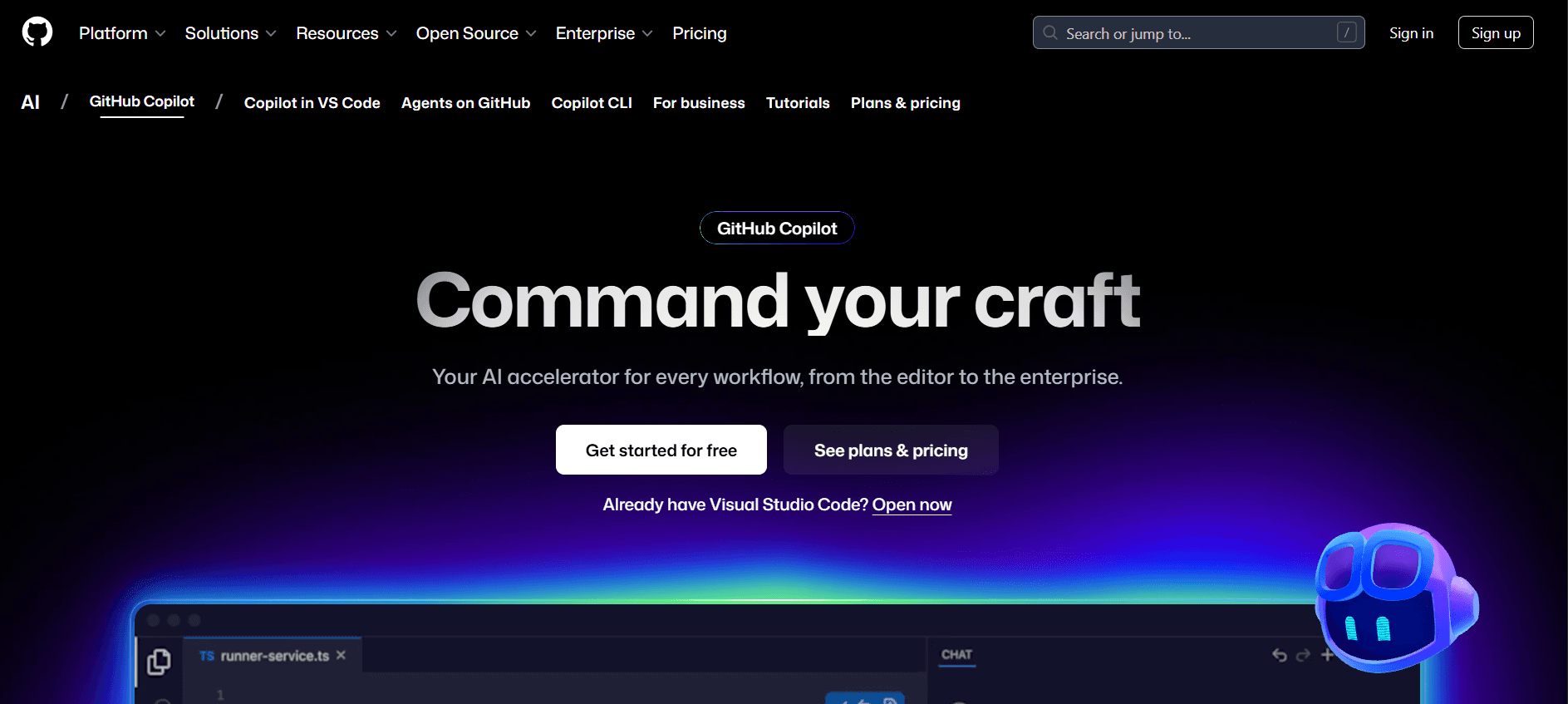This screenshot has width=1568, height=704.
Task: Open Copilot in VS Code page
Action: [x=312, y=103]
